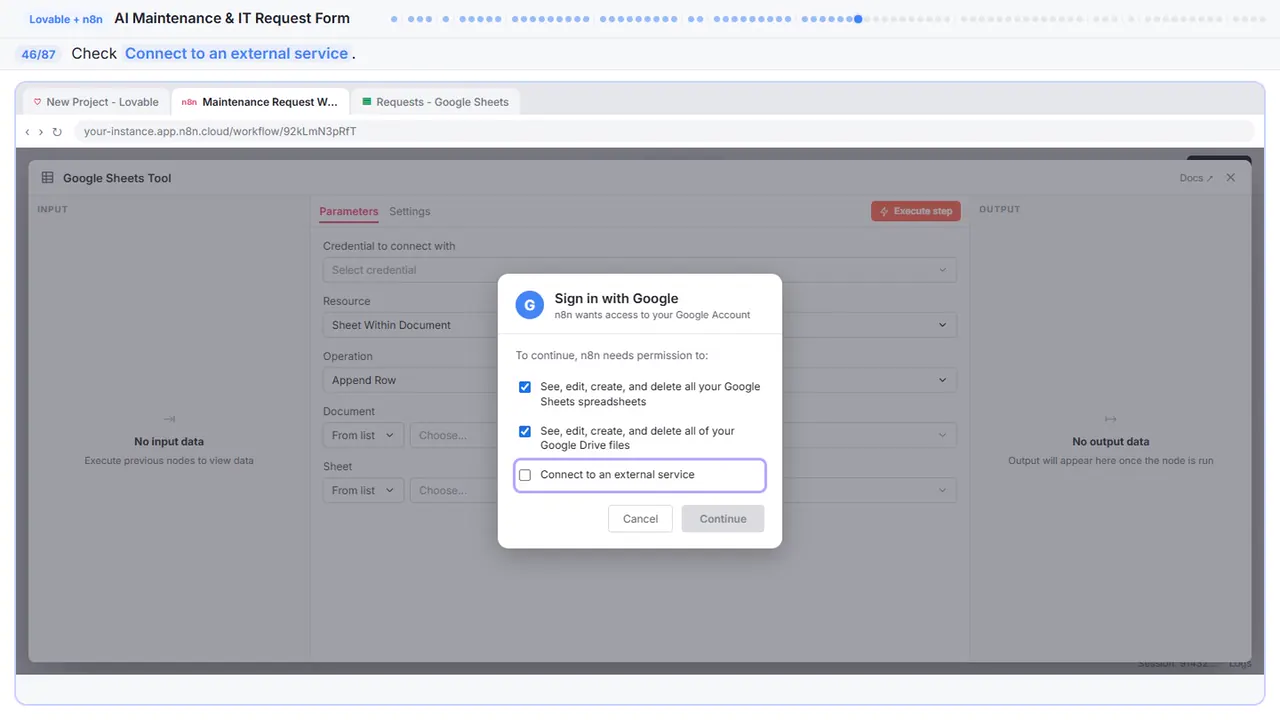
Task: Expand the Resource dropdown
Action: tap(640, 325)
